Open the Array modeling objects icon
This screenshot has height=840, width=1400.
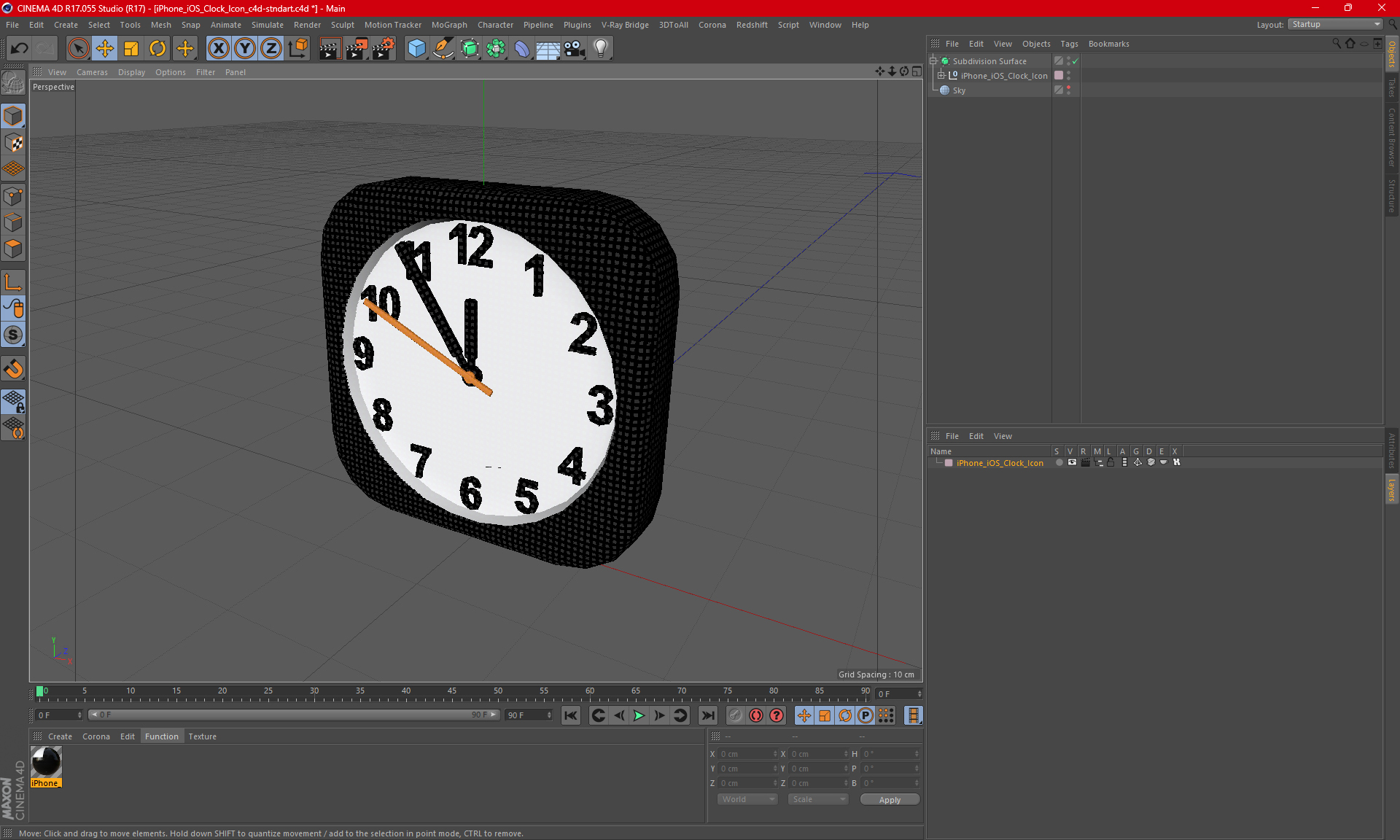pyautogui.click(x=496, y=49)
